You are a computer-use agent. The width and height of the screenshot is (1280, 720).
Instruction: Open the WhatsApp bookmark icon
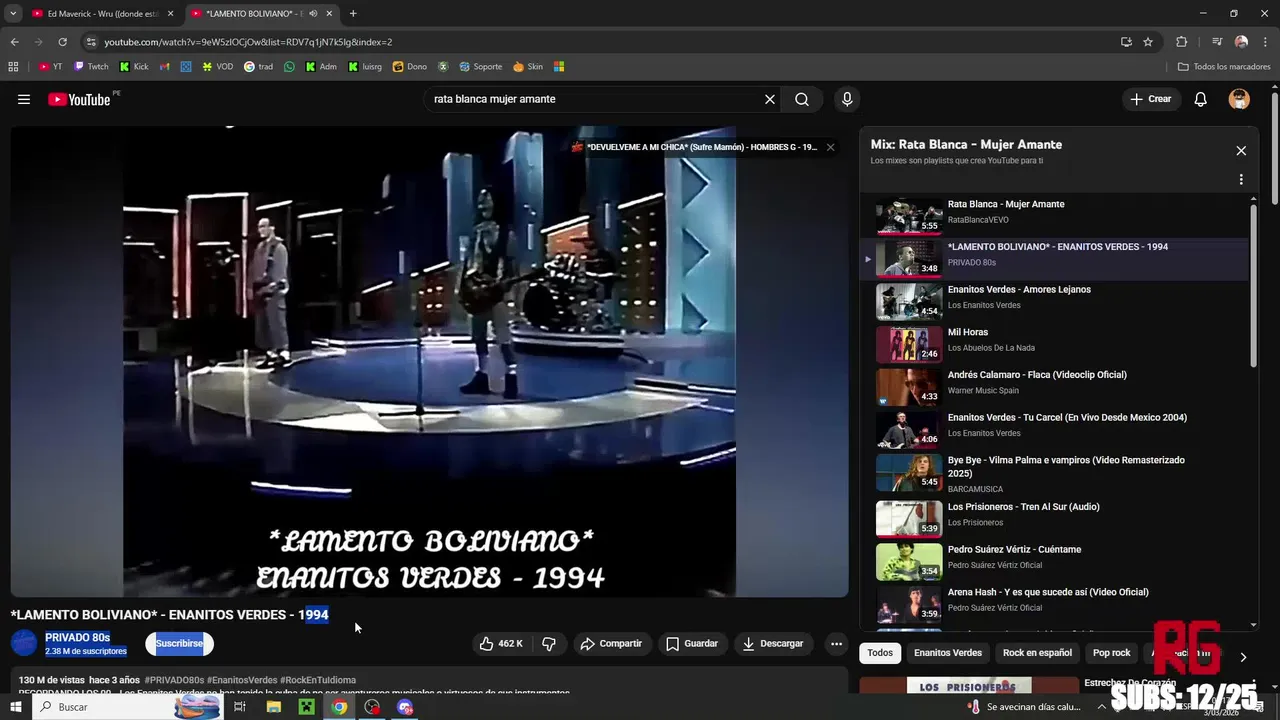pos(290,67)
